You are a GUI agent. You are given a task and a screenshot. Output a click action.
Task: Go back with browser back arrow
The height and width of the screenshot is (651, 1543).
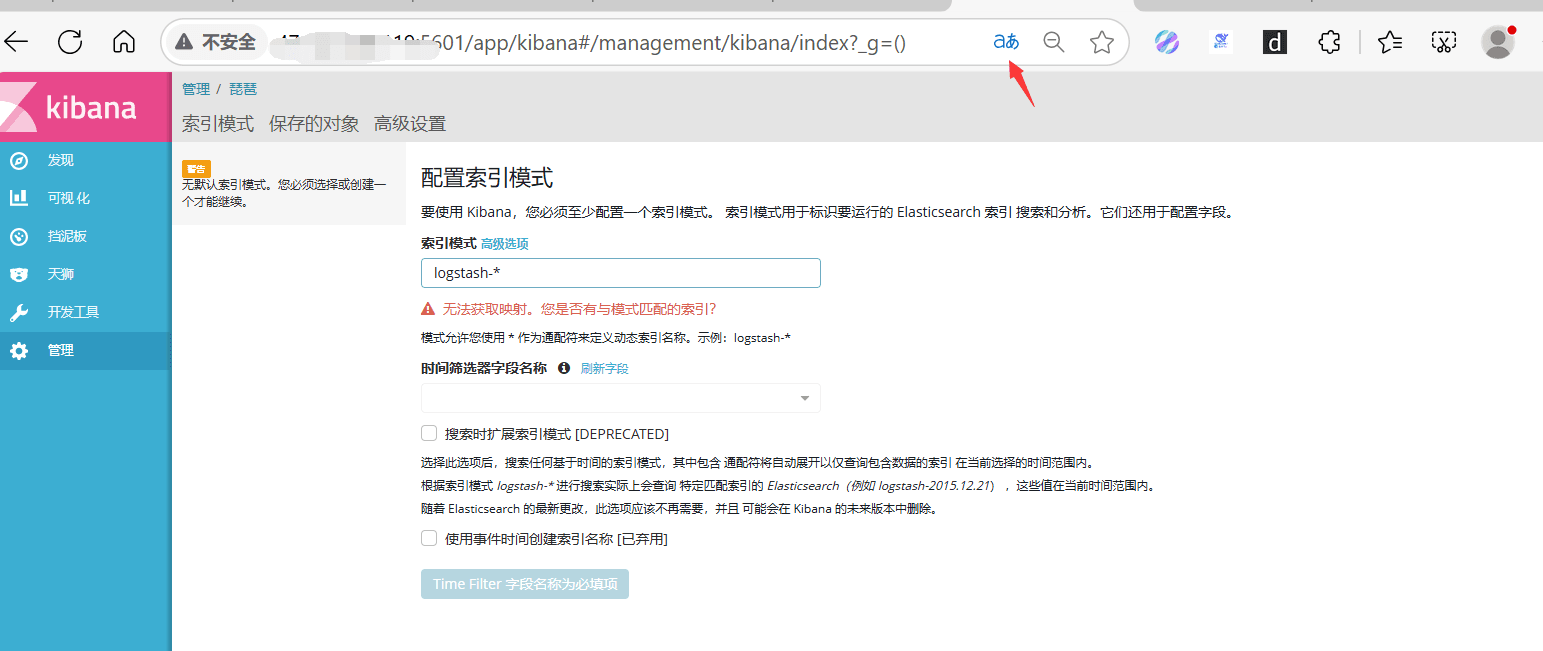17,42
